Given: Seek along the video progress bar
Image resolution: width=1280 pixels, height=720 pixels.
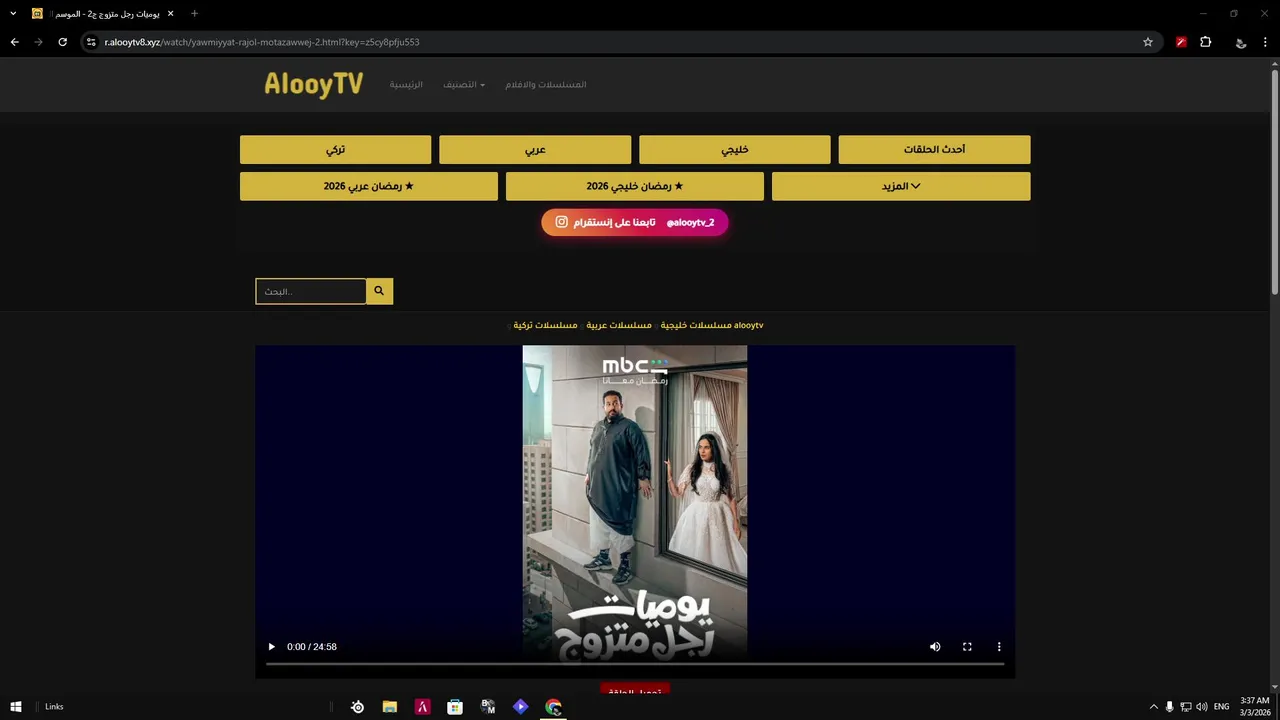Looking at the screenshot, I should (x=635, y=664).
